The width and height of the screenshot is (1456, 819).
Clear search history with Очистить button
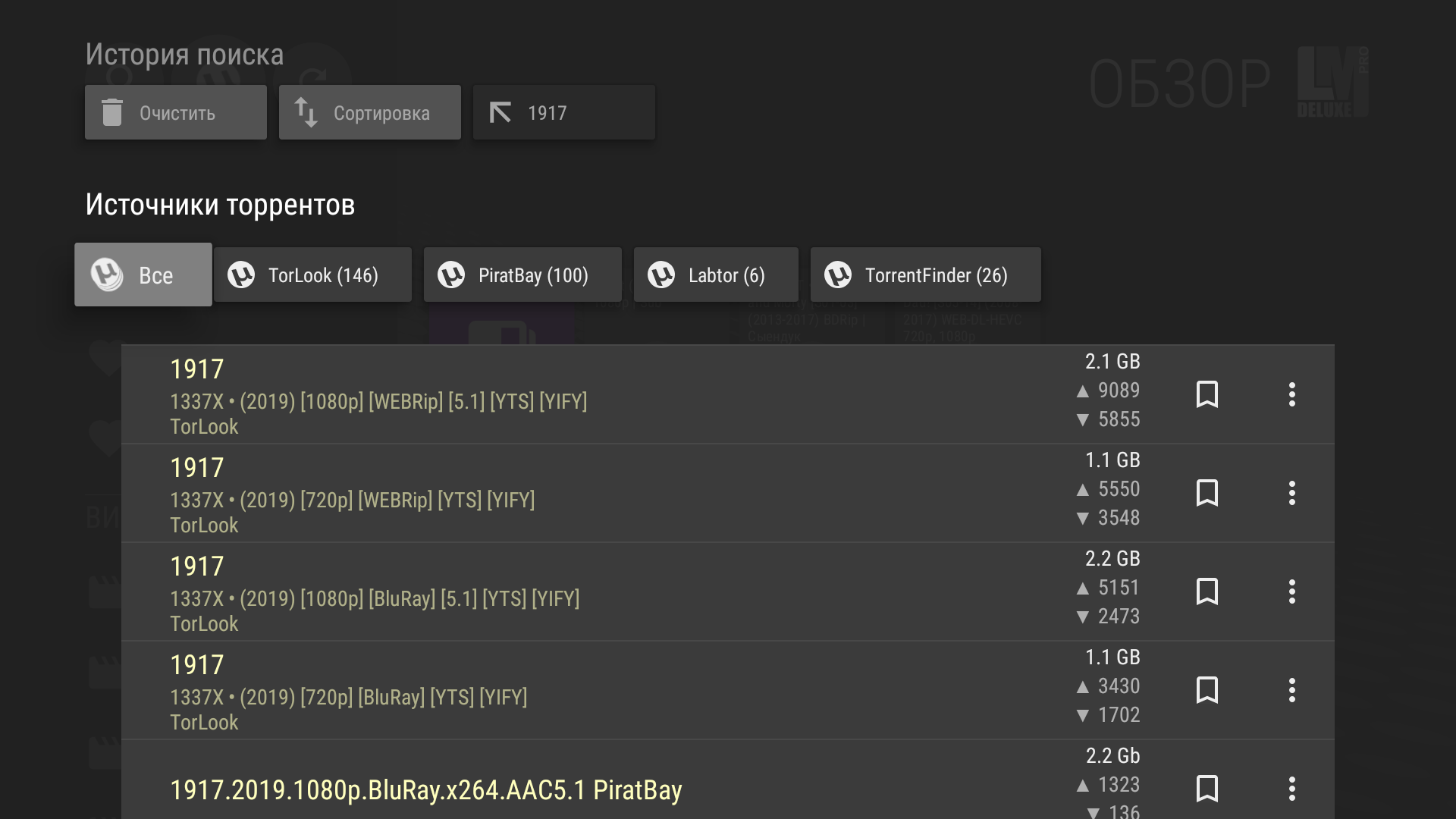coord(176,112)
